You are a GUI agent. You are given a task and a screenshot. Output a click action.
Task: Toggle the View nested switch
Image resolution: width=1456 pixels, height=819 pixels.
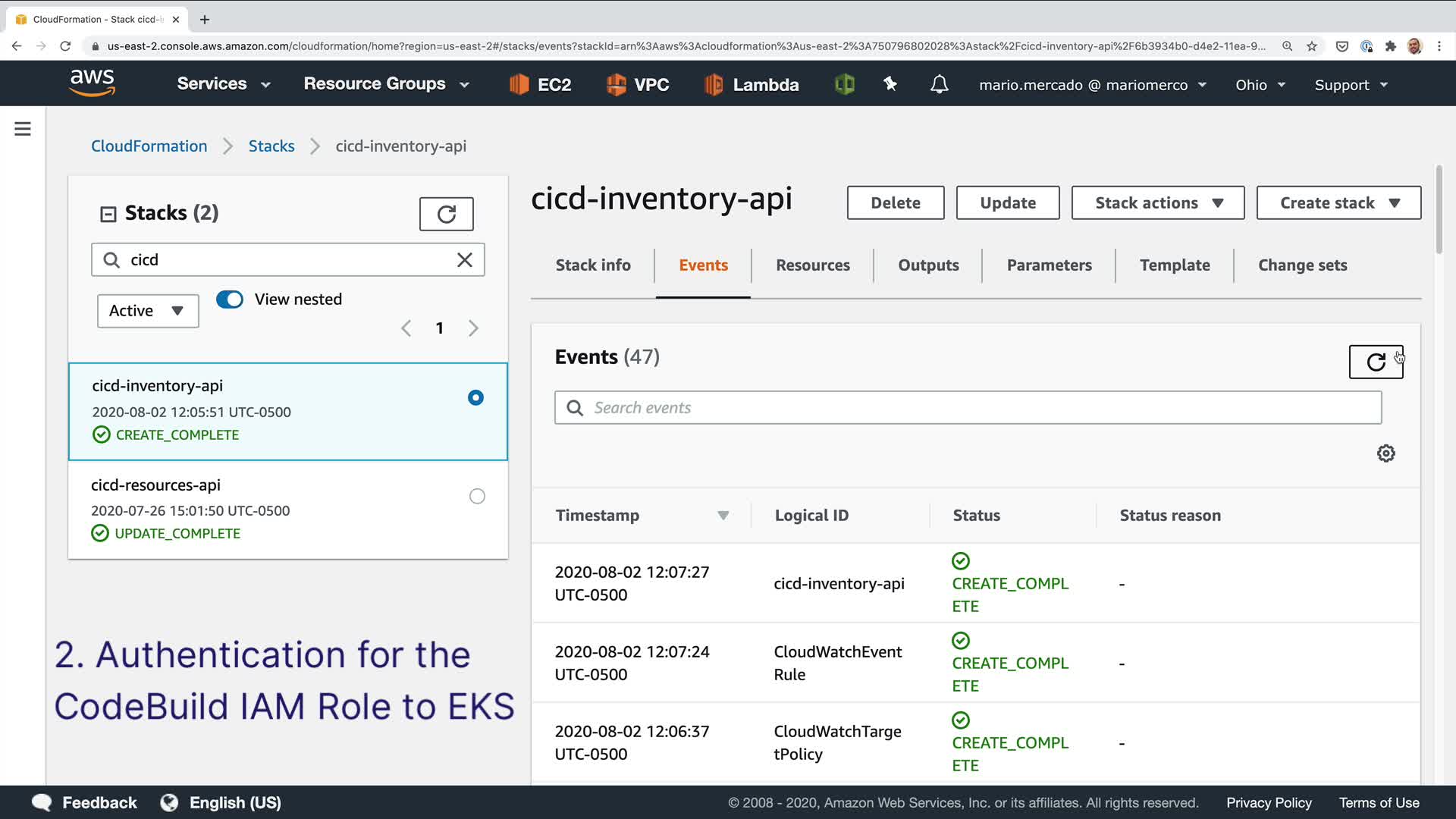pos(230,300)
